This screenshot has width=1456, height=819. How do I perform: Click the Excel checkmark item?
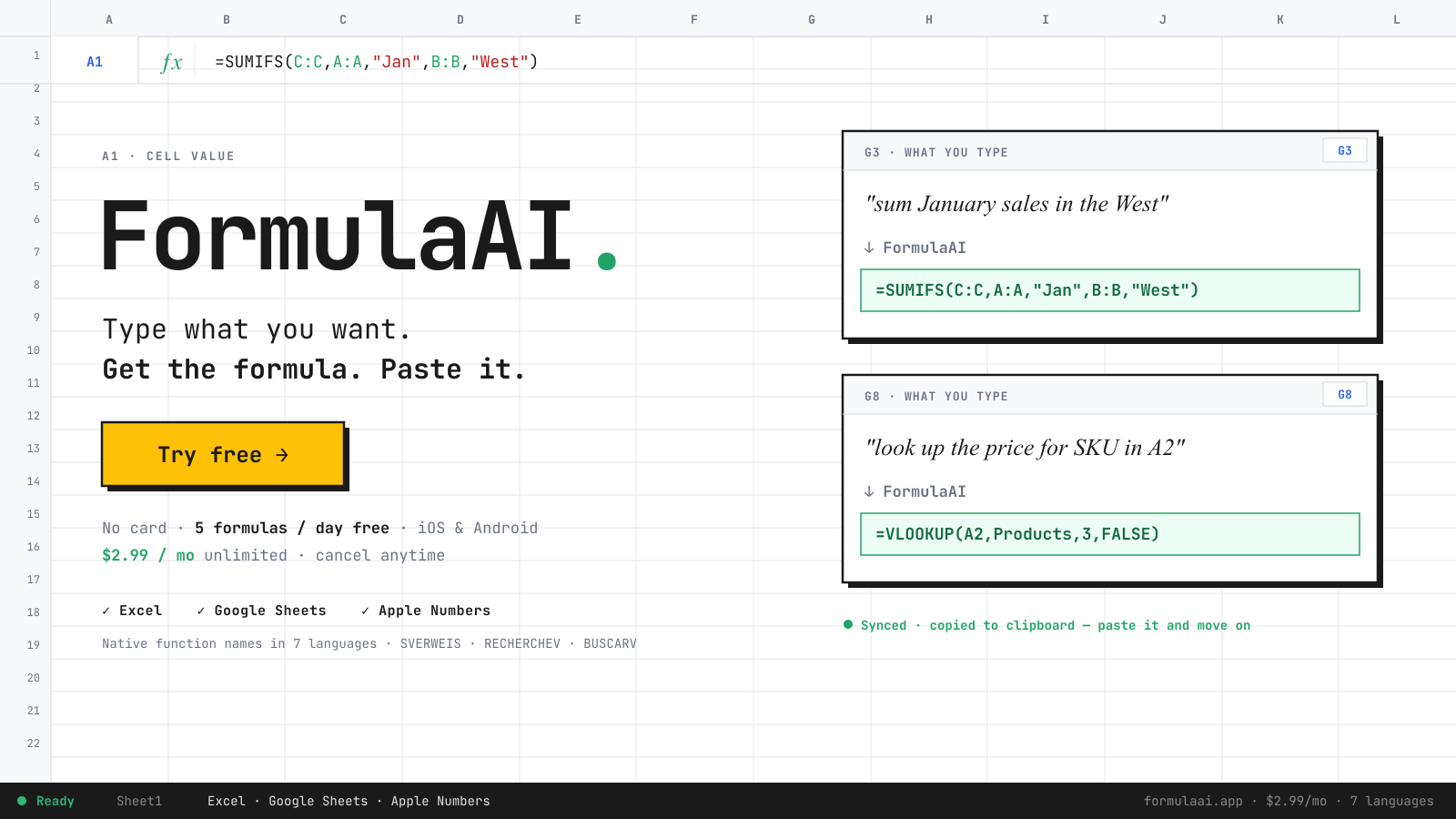coord(132,611)
